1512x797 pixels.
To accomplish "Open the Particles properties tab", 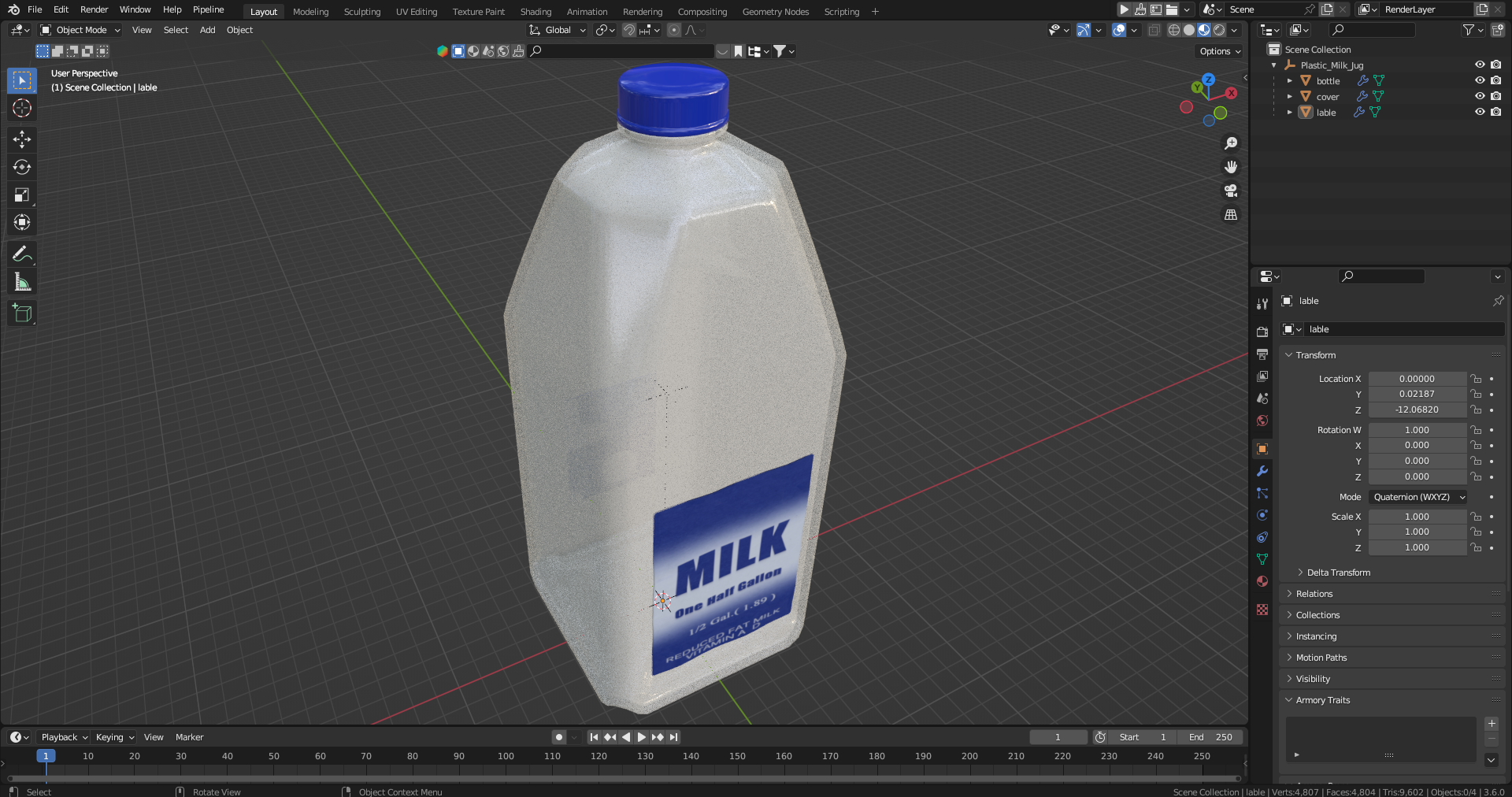I will (1262, 493).
